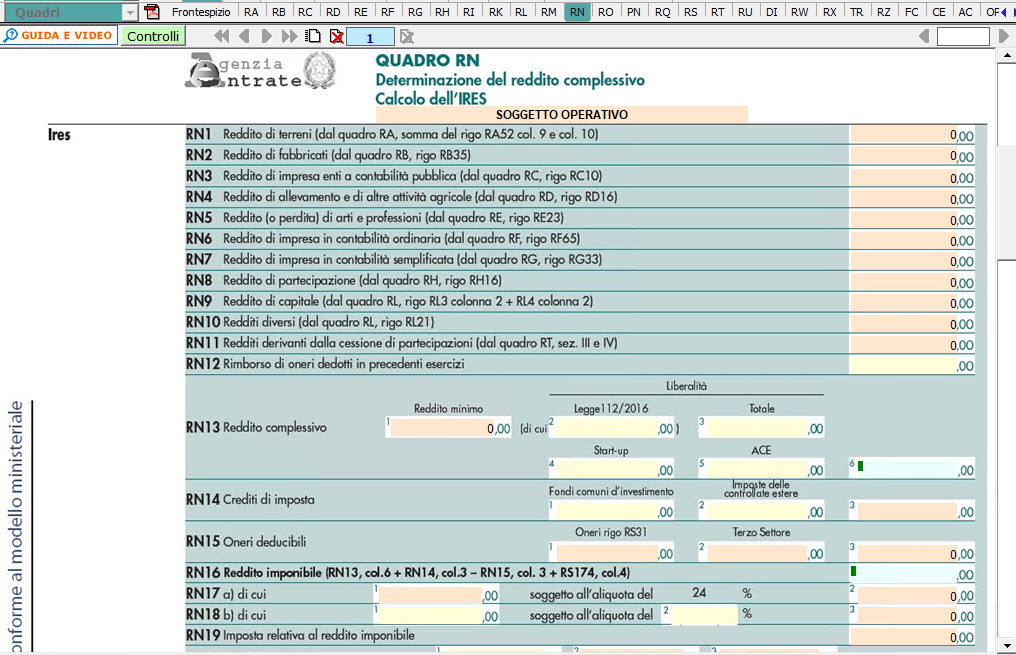The width and height of the screenshot is (1016, 655).
Task: Click the Agenzia Entrate logo
Action: click(x=260, y=71)
